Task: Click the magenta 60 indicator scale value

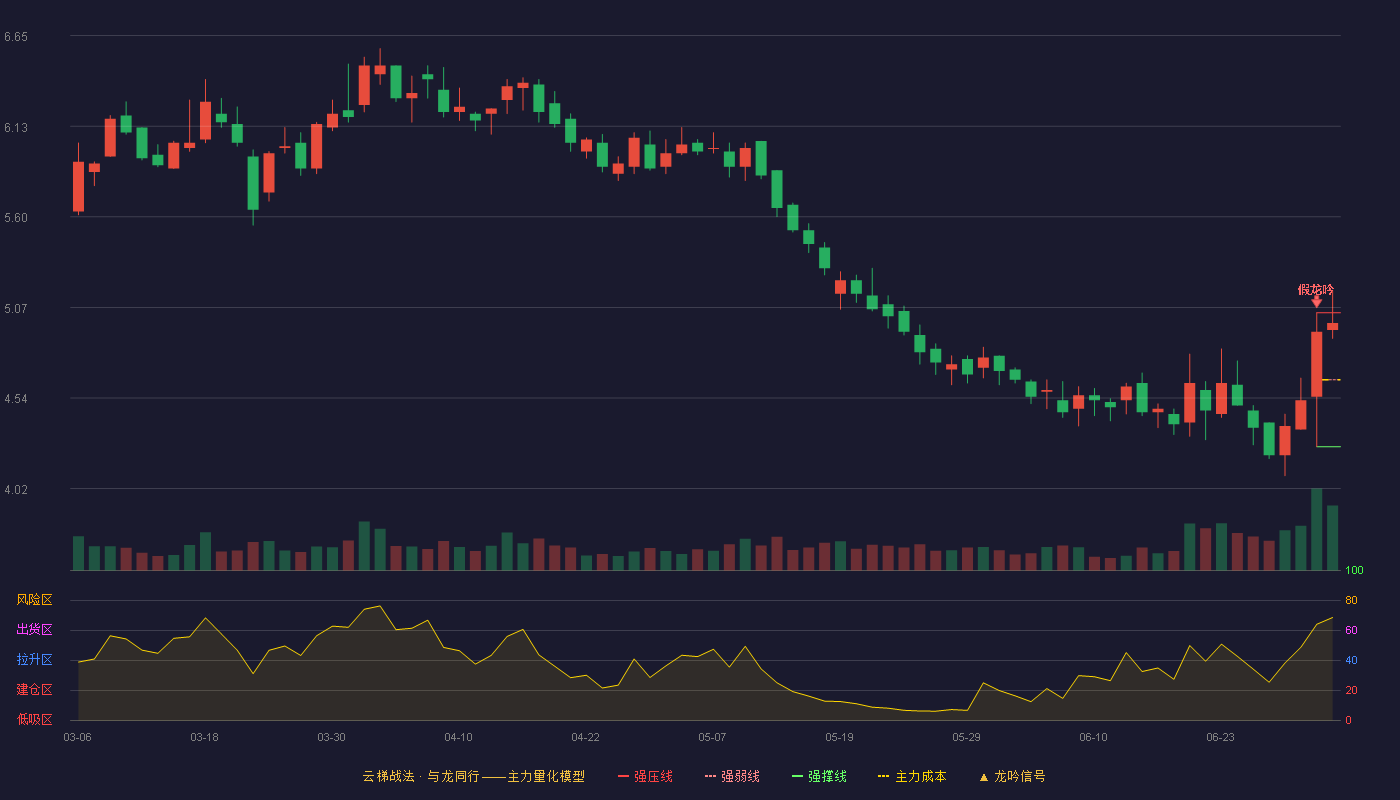Action: (x=1351, y=630)
